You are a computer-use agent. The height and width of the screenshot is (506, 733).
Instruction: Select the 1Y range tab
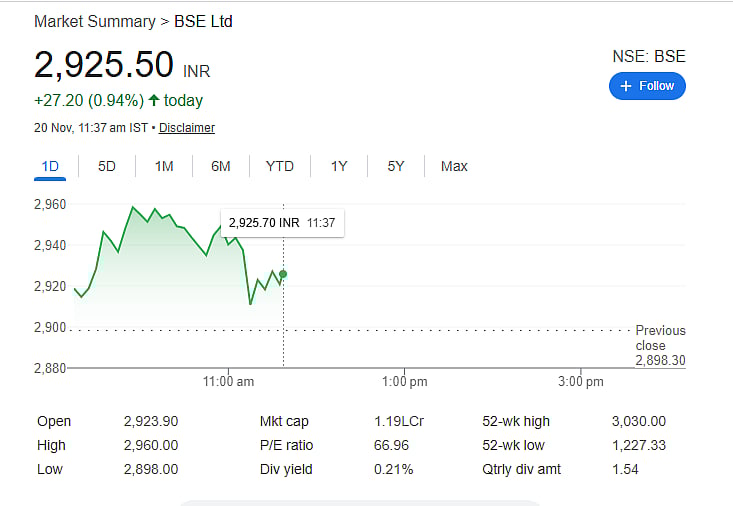pyautogui.click(x=339, y=166)
